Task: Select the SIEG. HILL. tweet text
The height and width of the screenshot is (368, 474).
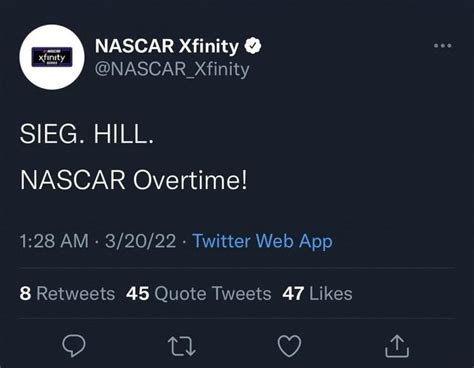Action: coord(87,134)
